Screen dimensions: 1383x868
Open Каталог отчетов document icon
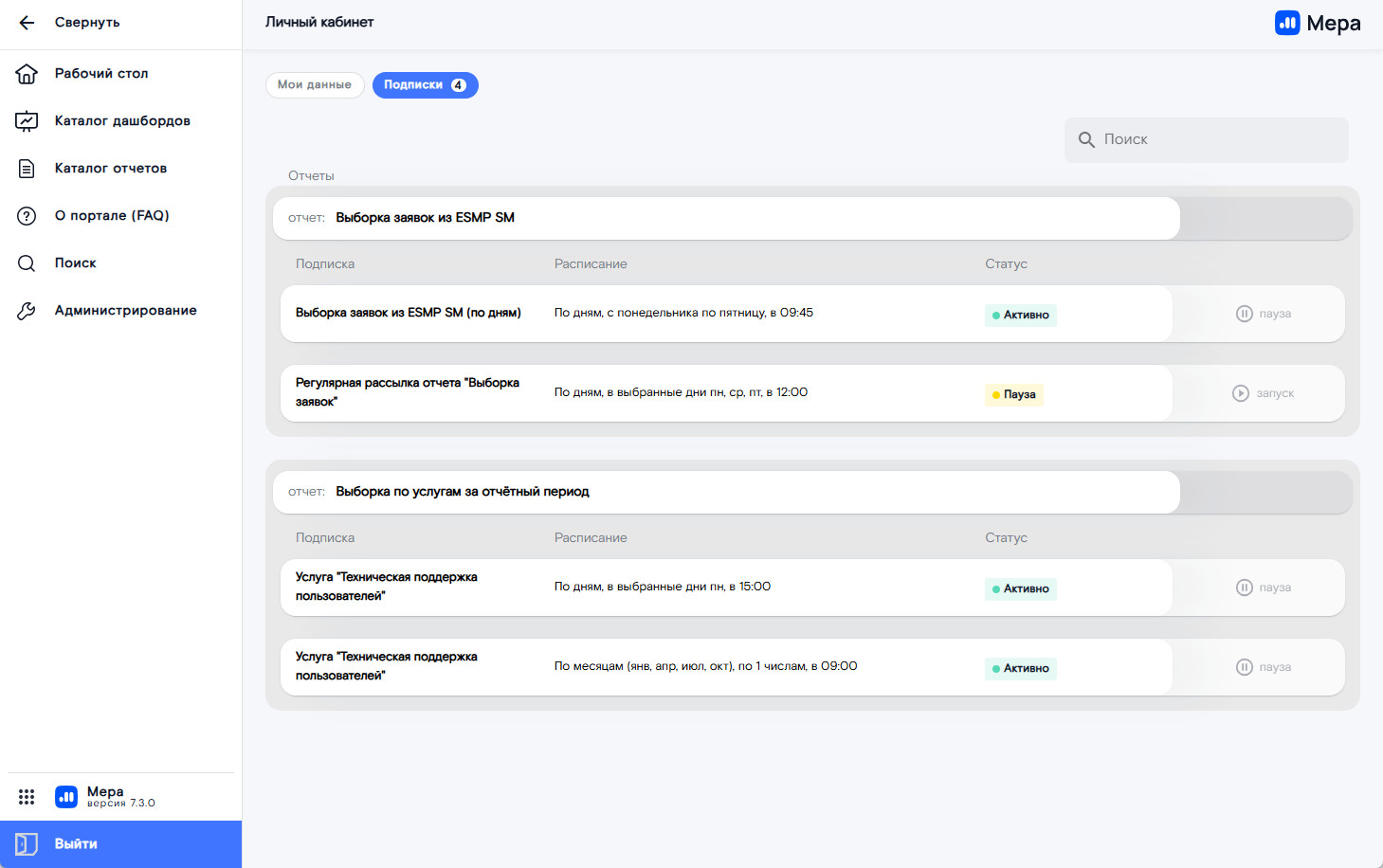click(x=27, y=169)
